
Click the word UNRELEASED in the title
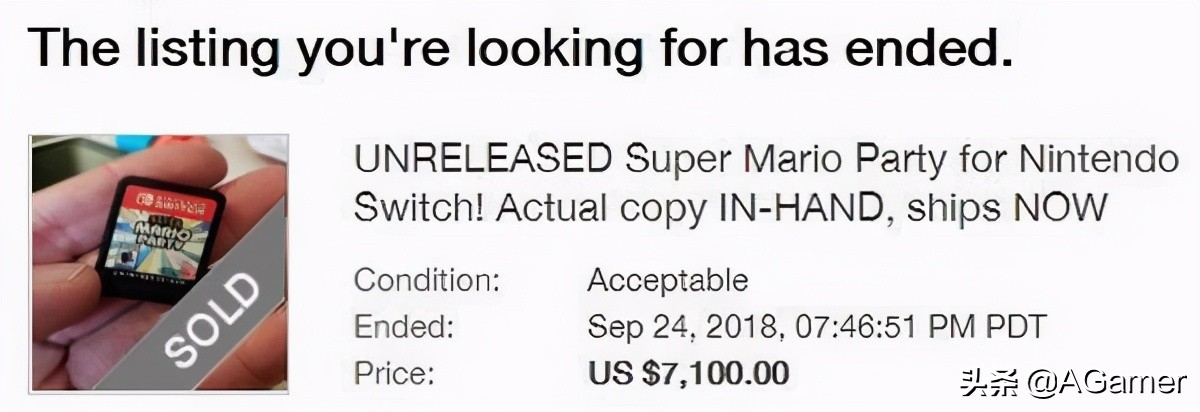coord(482,158)
